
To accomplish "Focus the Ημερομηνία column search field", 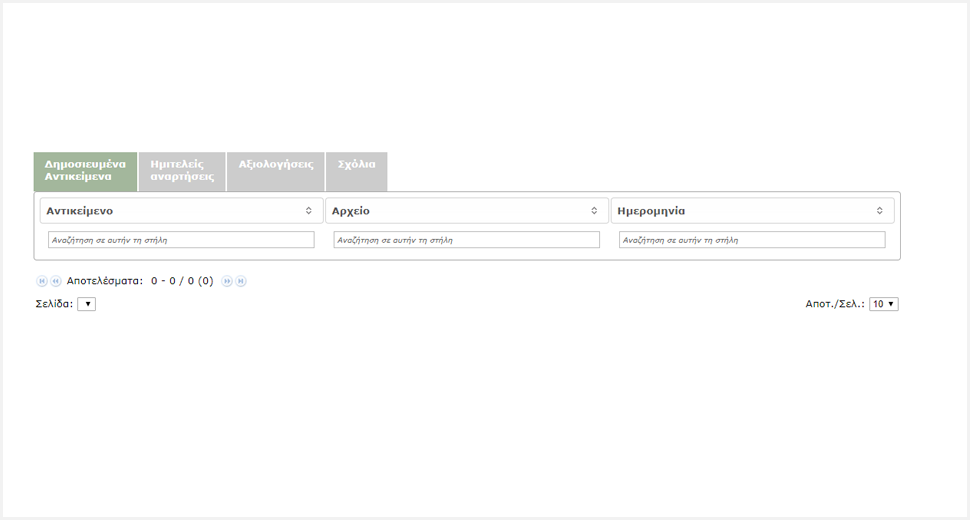I will click(x=752, y=240).
